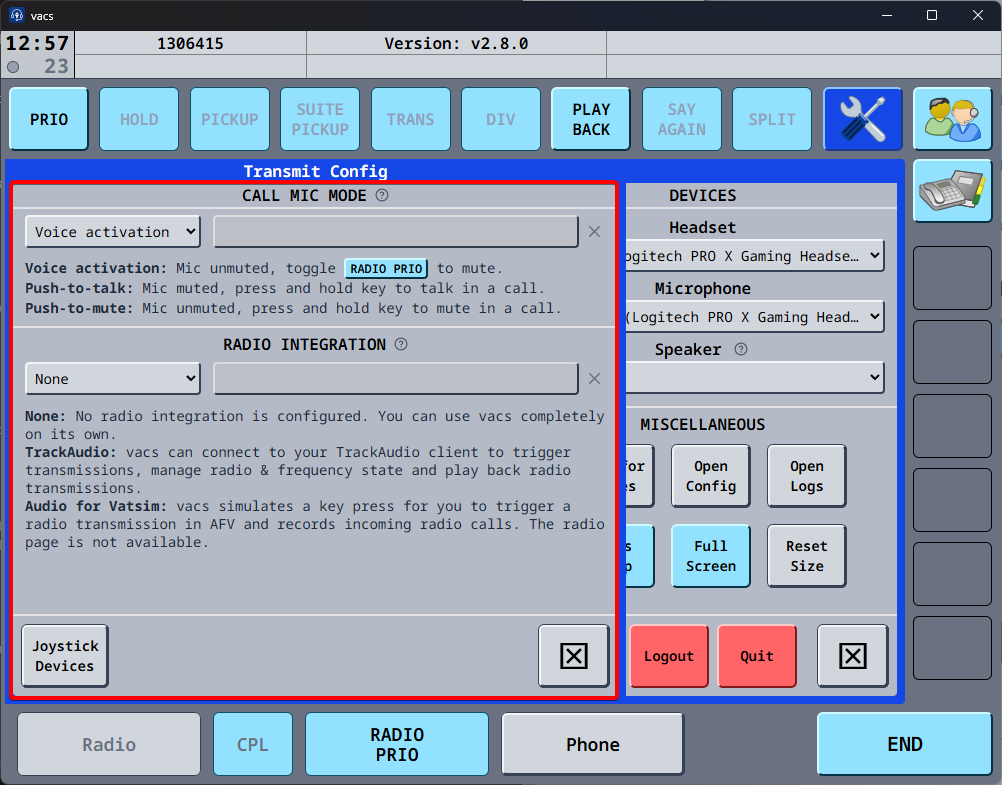Show help for Call Mic Mode
1002x785 pixels.
382,196
